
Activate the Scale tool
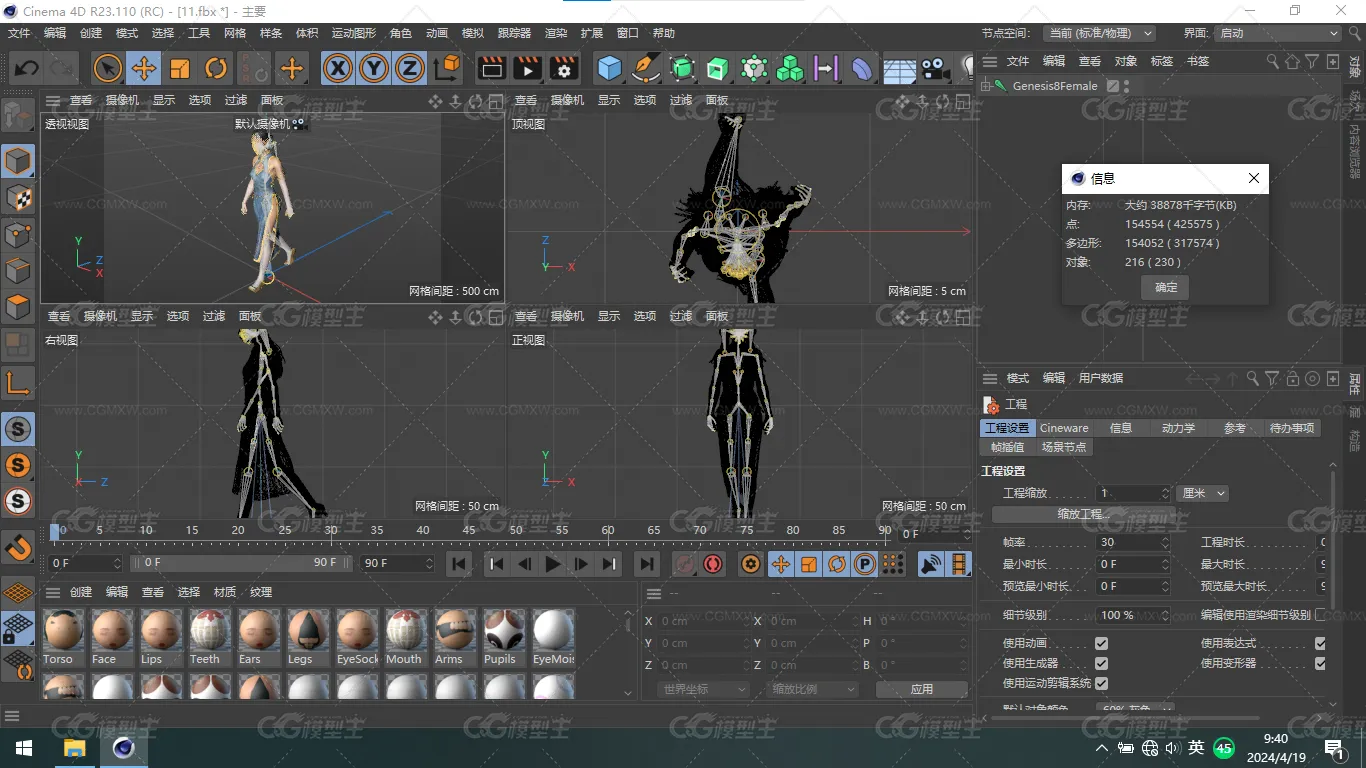point(180,68)
